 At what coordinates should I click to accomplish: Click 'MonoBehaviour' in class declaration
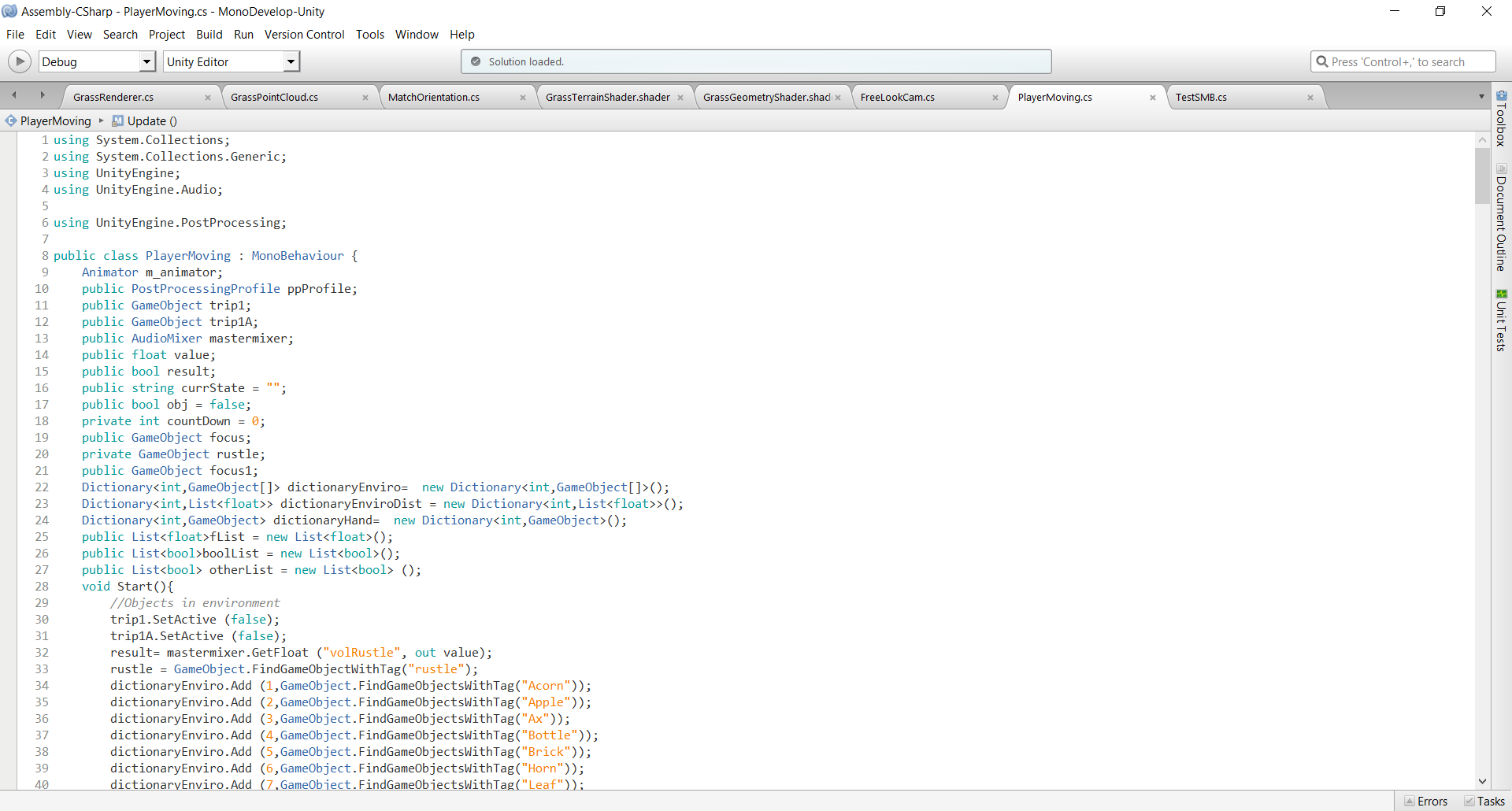click(298, 256)
